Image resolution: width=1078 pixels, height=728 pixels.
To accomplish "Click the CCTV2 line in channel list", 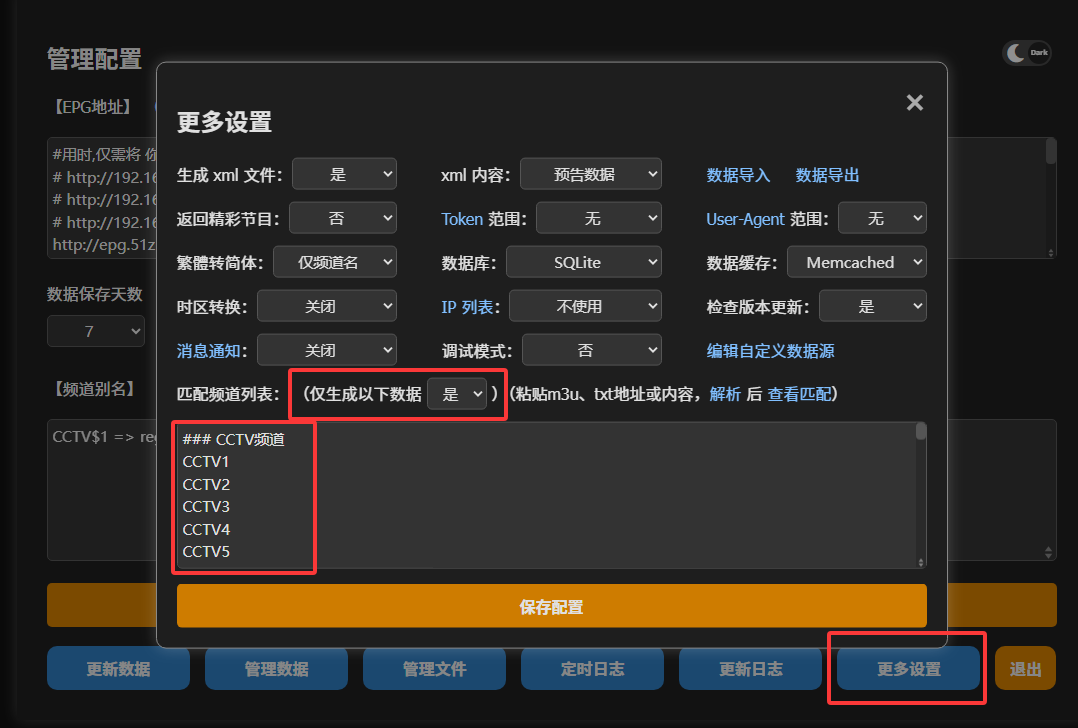I will pos(206,485).
